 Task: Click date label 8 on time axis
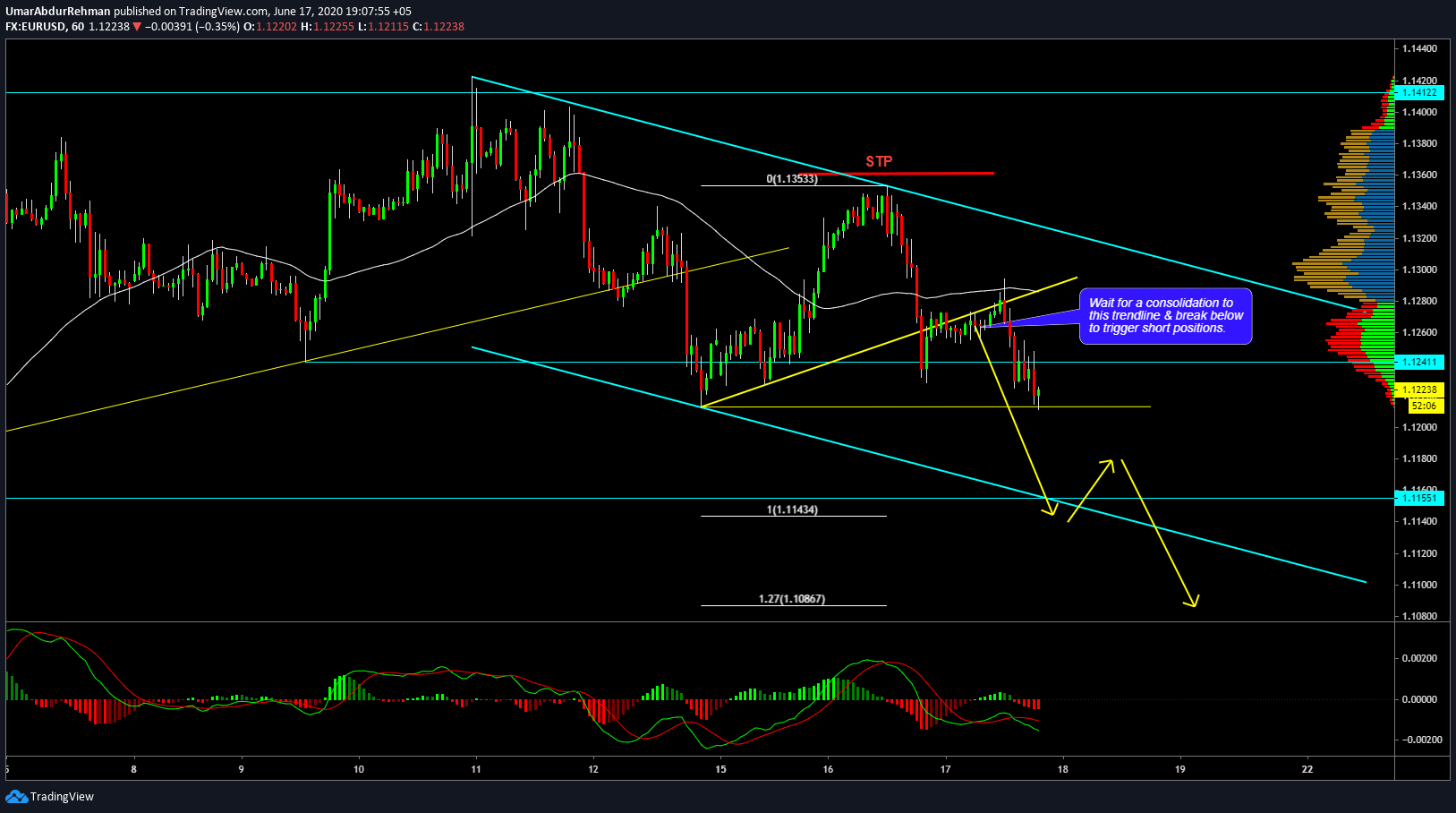[134, 769]
